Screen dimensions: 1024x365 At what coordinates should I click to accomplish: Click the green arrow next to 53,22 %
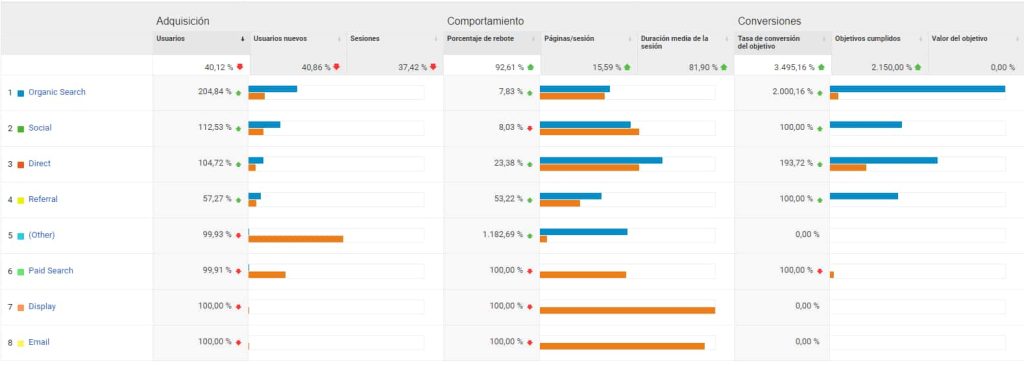530,200
